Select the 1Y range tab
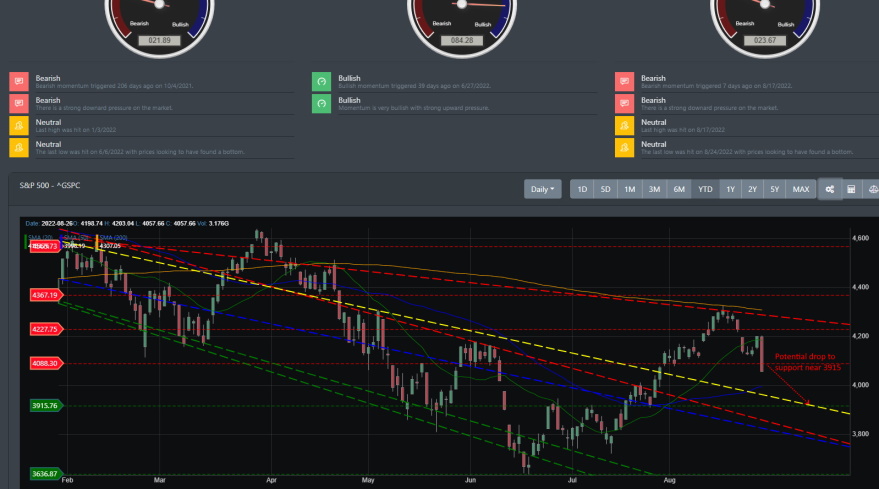Viewport: 879px width, 489px height. (x=730, y=189)
